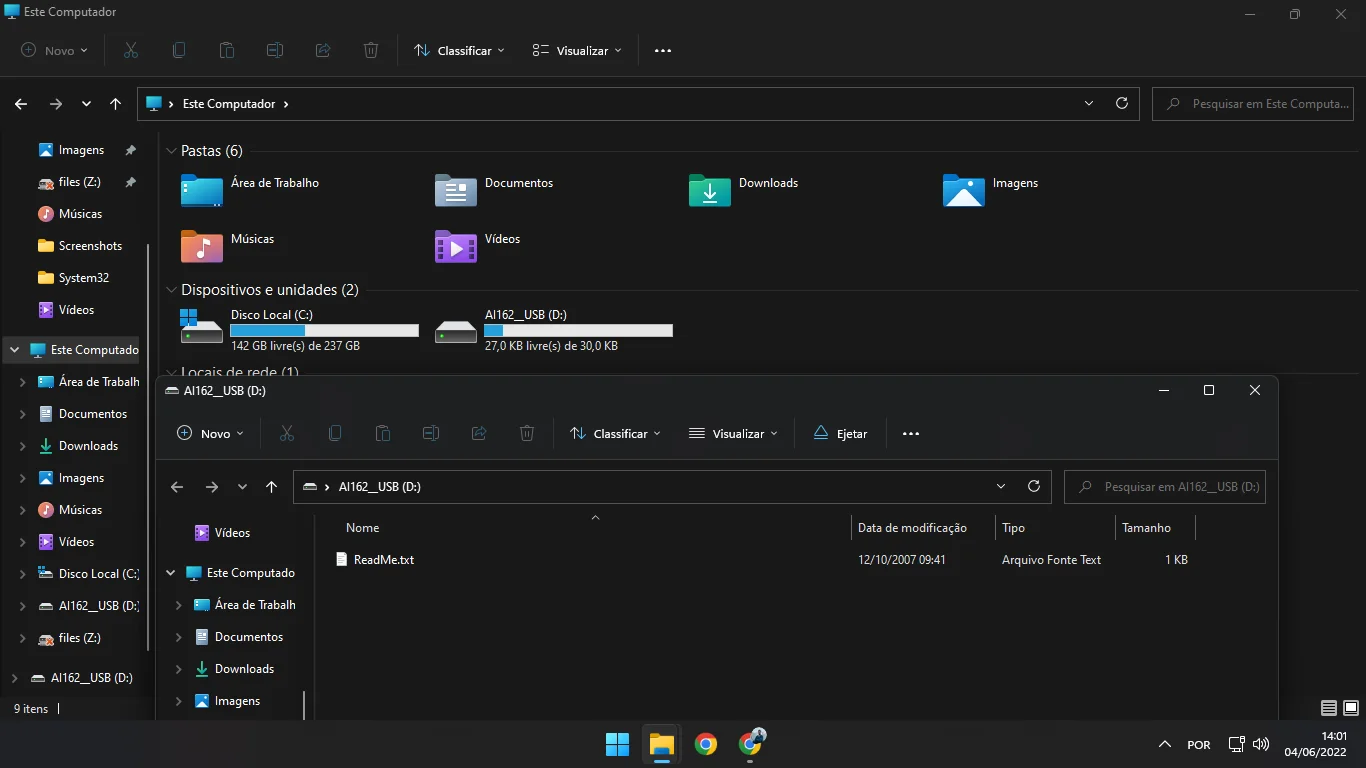Expand address history dropdown in AI162__USB window
This screenshot has width=1366, height=768.
coord(1001,486)
